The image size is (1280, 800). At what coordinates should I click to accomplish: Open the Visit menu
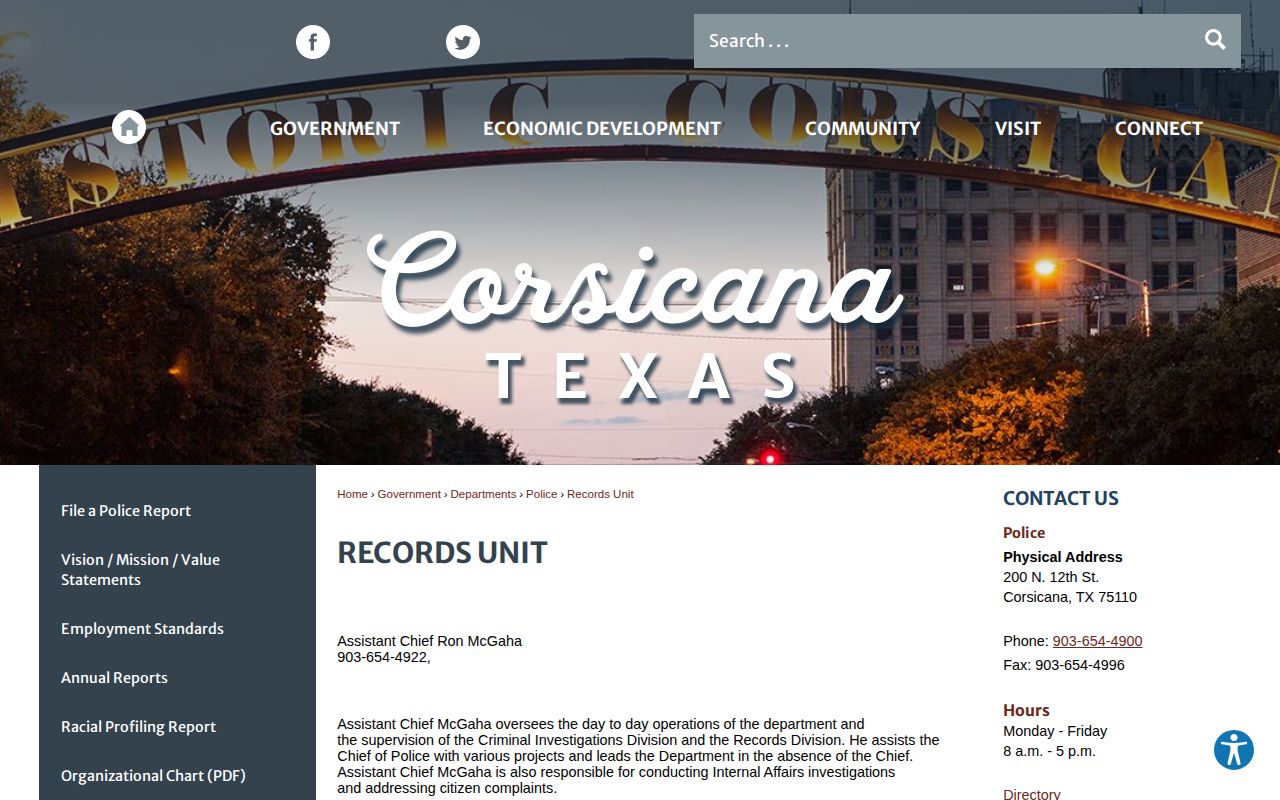coord(1018,128)
